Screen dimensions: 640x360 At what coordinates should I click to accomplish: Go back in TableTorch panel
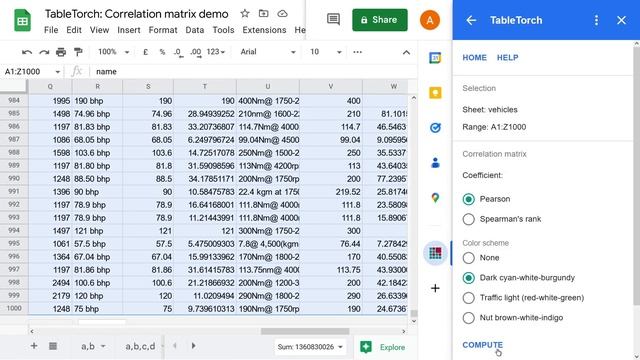[x=471, y=20]
